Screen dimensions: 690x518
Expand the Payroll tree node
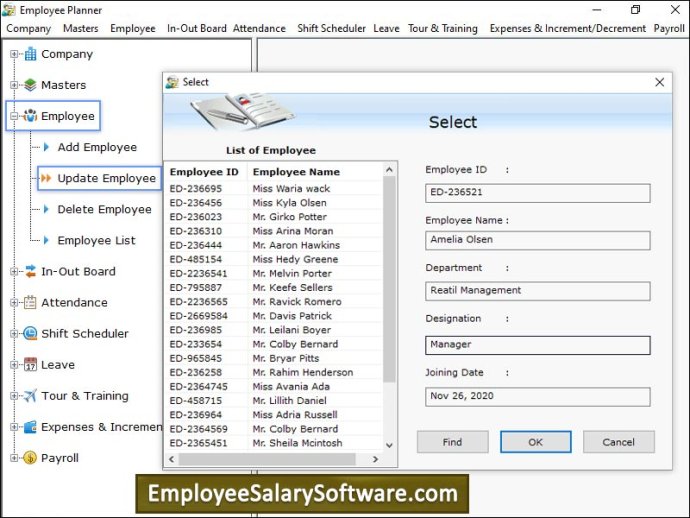(x=14, y=458)
